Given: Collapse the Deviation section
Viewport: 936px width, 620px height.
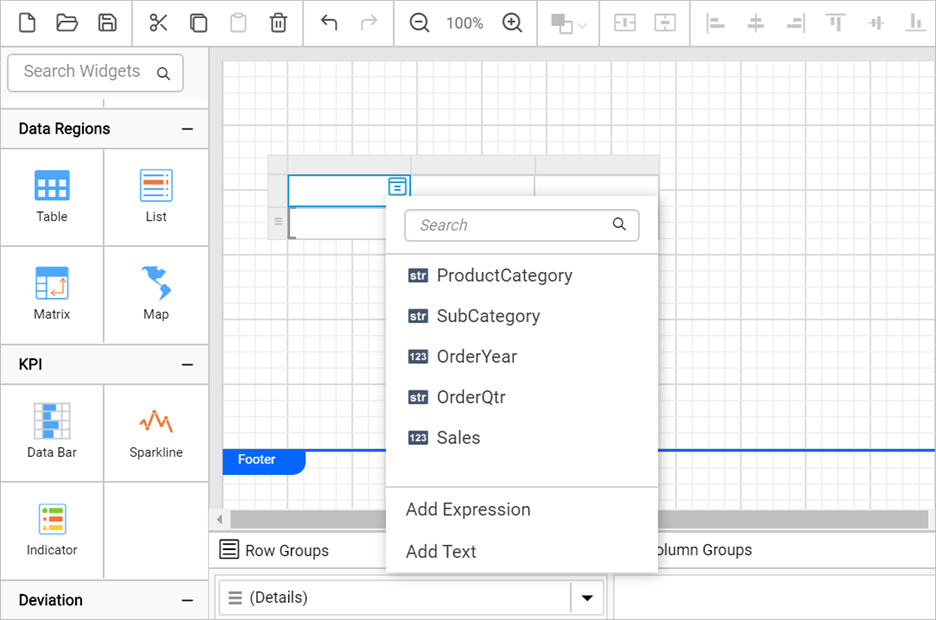Looking at the screenshot, I should [187, 600].
